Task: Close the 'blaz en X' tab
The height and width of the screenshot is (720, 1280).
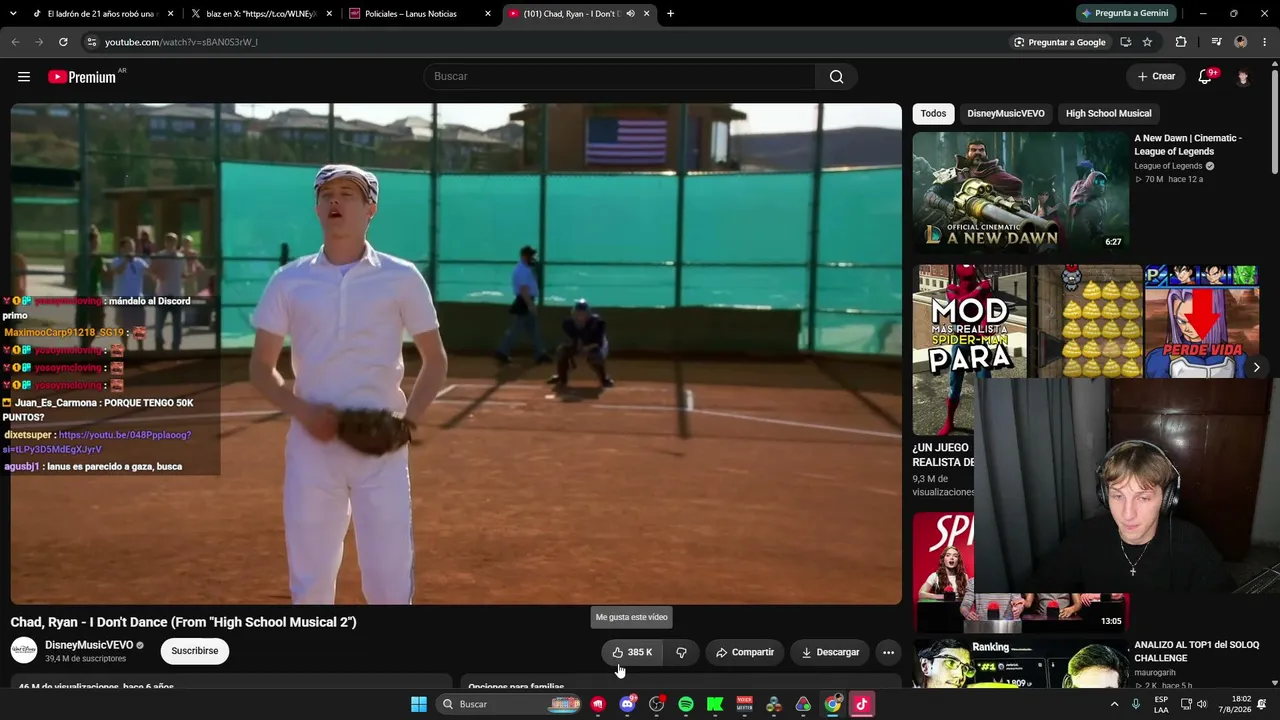Action: pos(329,14)
